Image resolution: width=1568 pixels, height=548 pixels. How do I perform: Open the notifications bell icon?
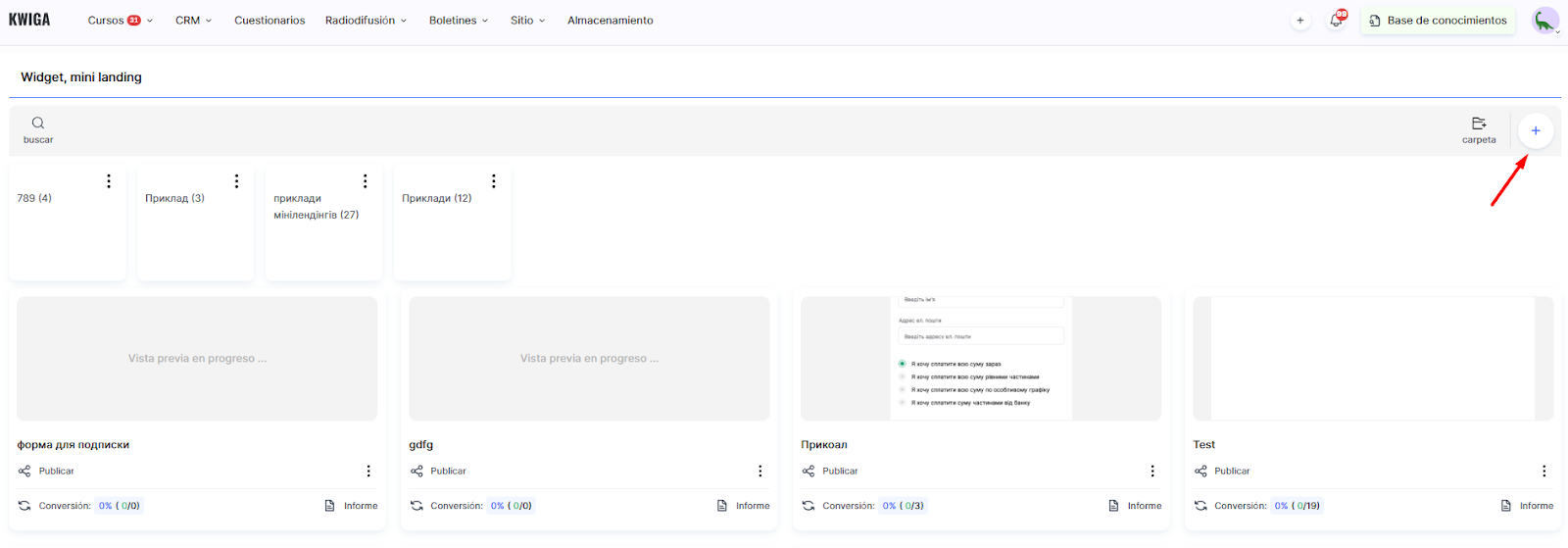1336,21
